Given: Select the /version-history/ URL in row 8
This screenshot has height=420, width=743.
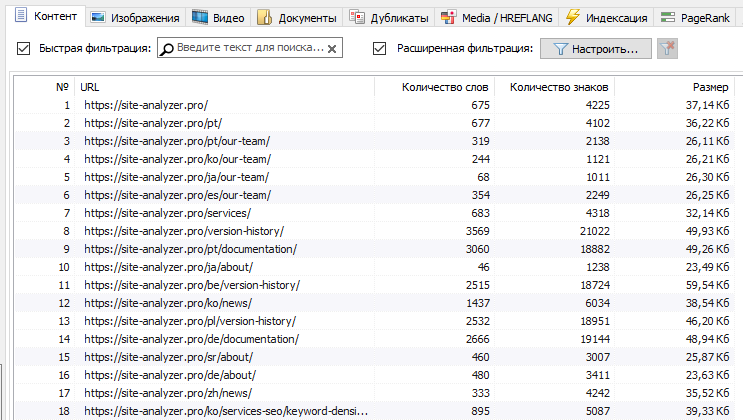Looking at the screenshot, I should coord(184,231).
